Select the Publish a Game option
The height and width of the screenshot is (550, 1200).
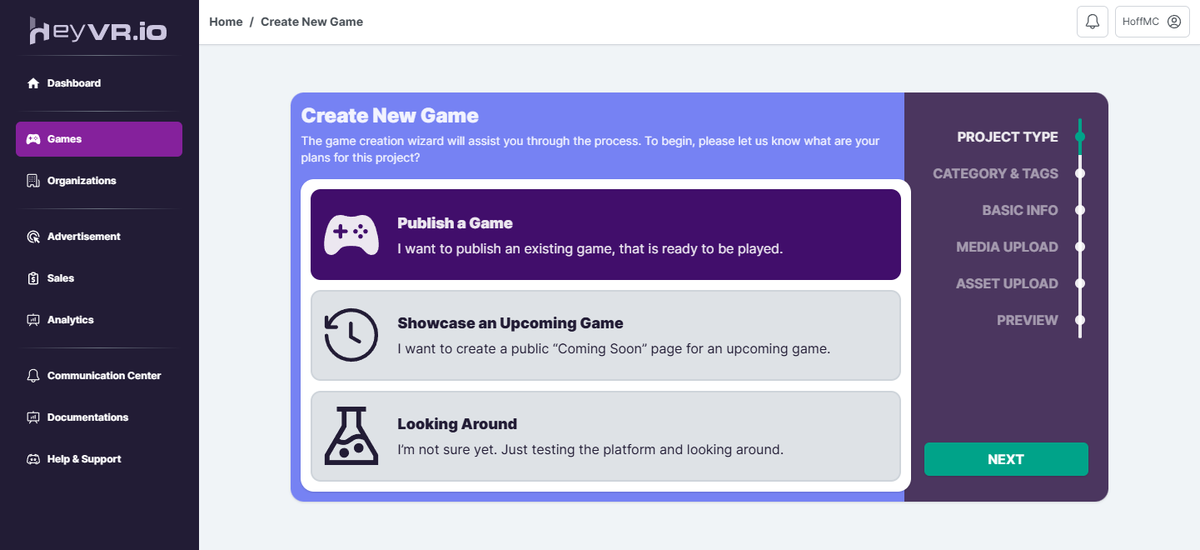pos(606,235)
